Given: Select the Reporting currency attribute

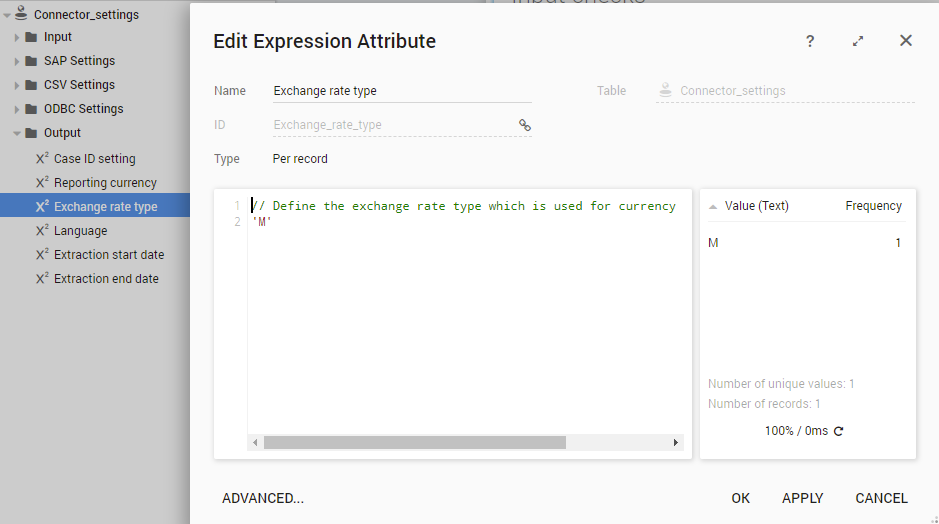Looking at the screenshot, I should pos(105,183).
